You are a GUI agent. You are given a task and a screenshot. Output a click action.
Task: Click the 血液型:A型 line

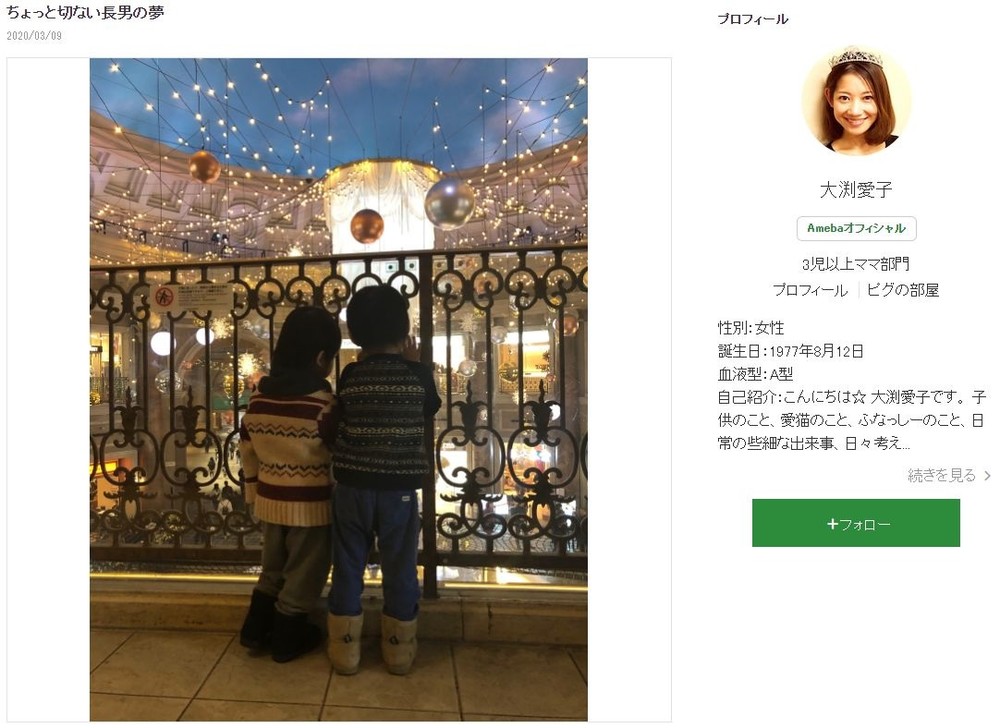[755, 374]
